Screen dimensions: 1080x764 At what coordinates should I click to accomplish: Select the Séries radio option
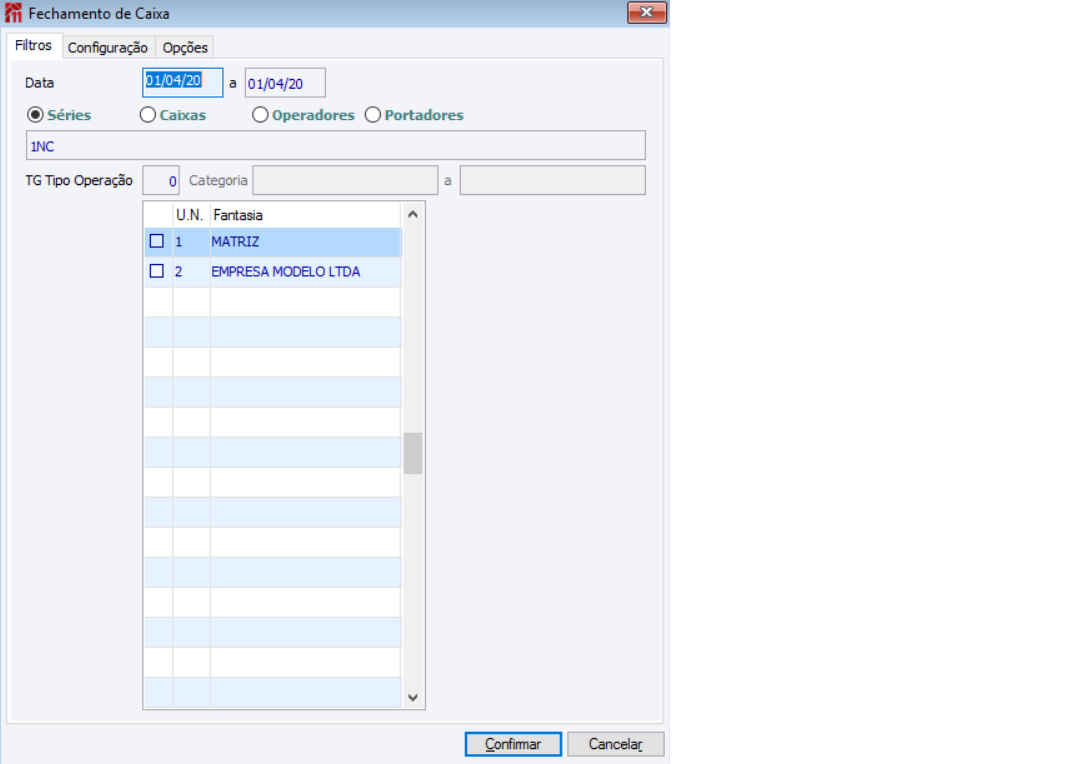coord(35,115)
